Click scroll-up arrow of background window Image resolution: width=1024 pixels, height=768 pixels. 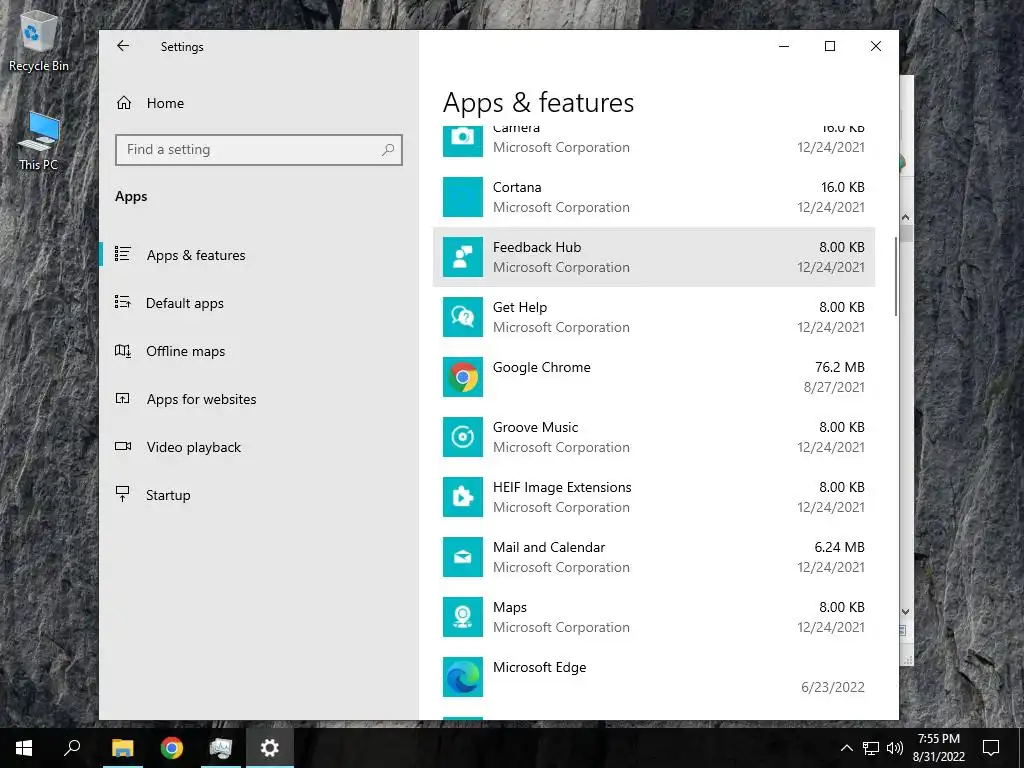point(906,217)
